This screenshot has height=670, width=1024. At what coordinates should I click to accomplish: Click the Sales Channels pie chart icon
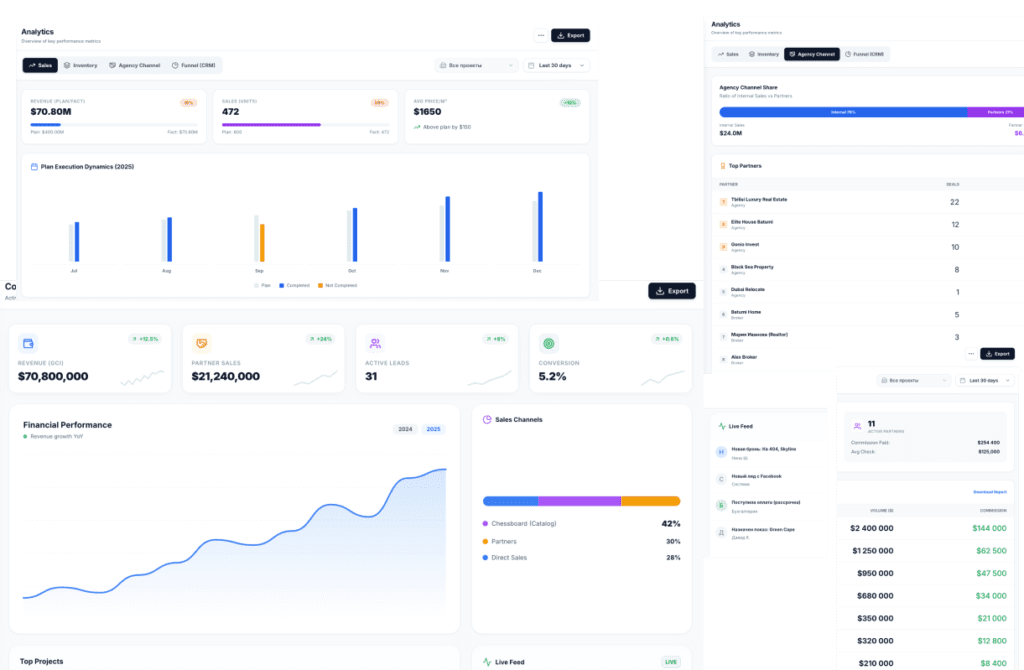(487, 420)
